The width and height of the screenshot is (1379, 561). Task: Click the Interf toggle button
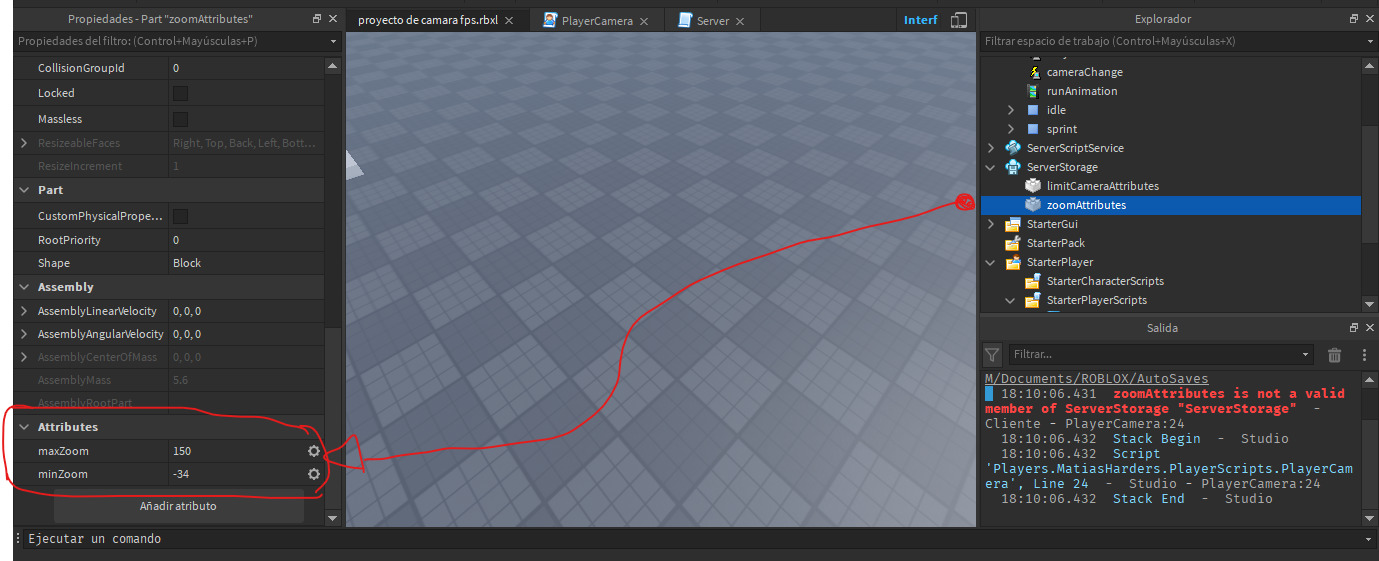[921, 20]
